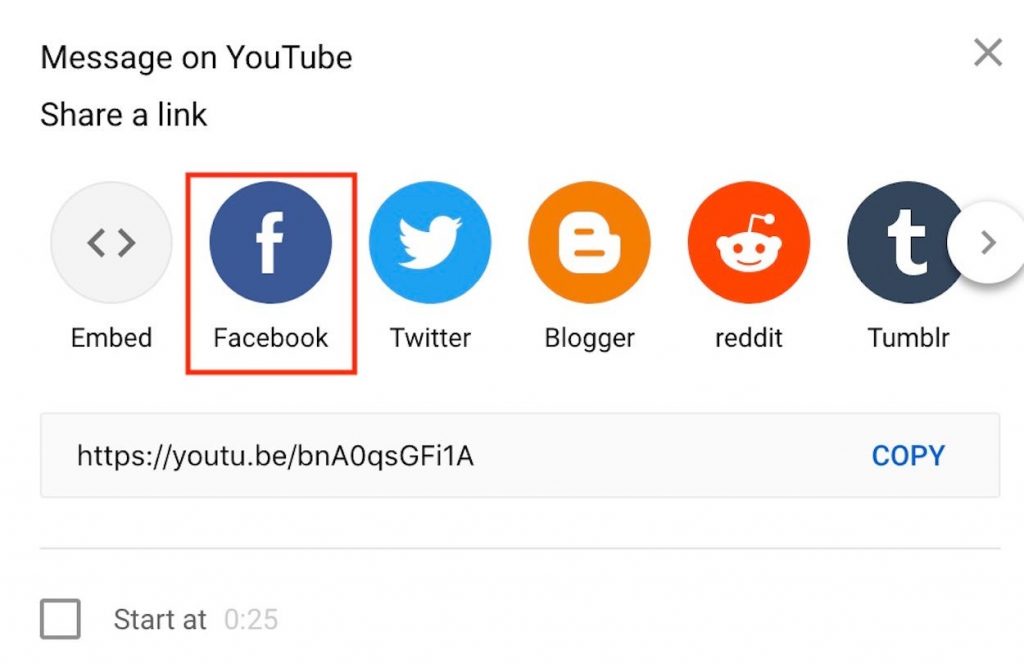Close the share dialog
Screen dimensions: 1024x664
[x=987, y=53]
